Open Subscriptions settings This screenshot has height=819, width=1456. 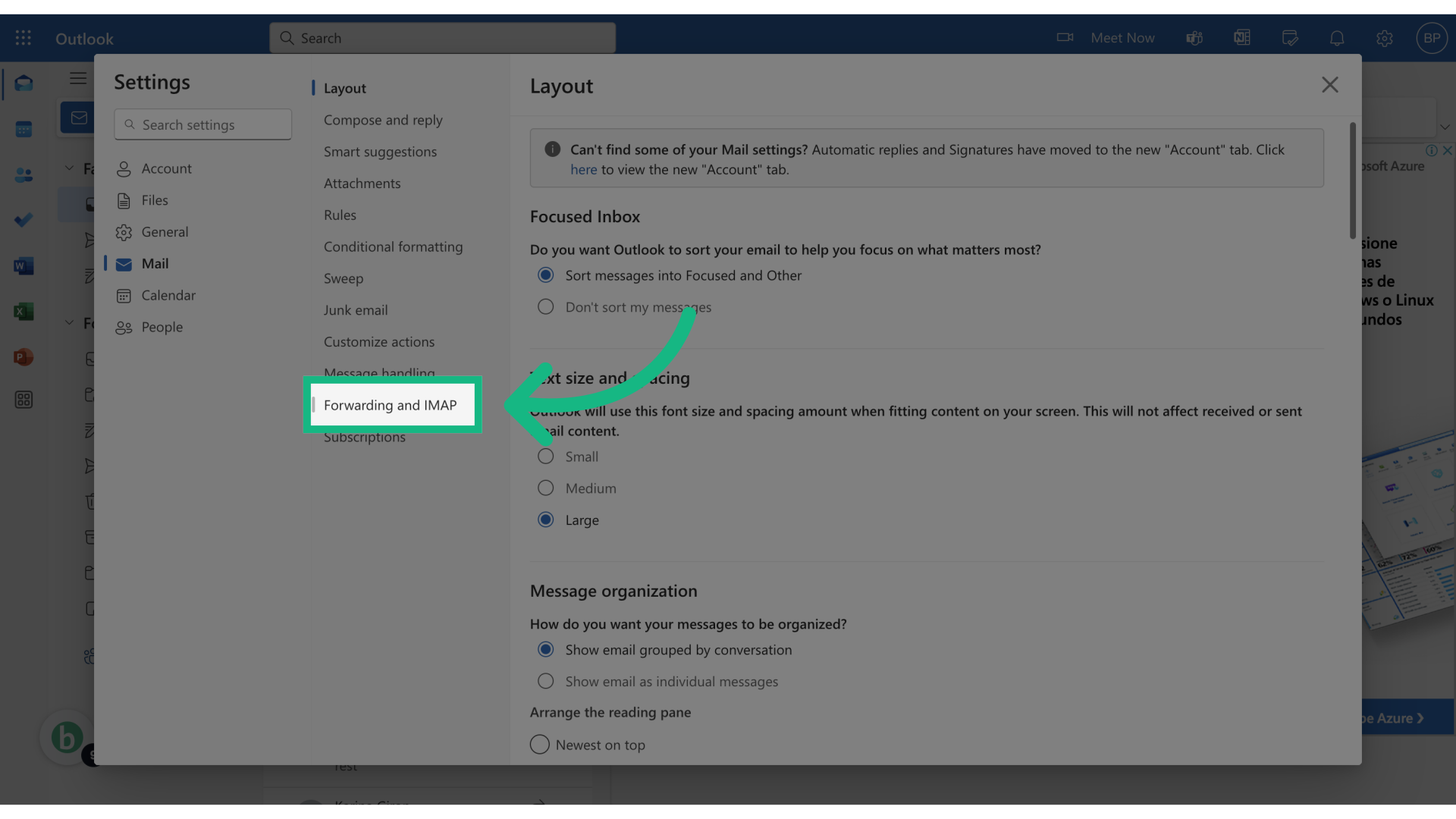point(365,438)
